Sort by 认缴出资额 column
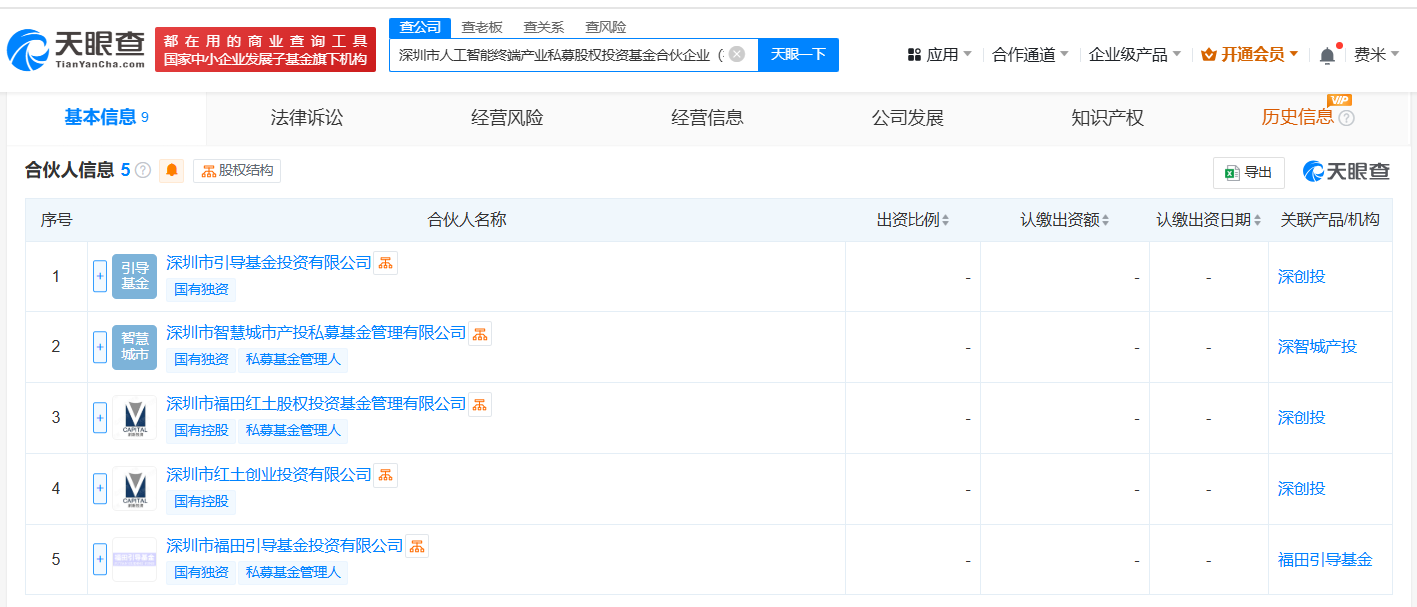Image resolution: width=1417 pixels, height=607 pixels. tap(1064, 220)
